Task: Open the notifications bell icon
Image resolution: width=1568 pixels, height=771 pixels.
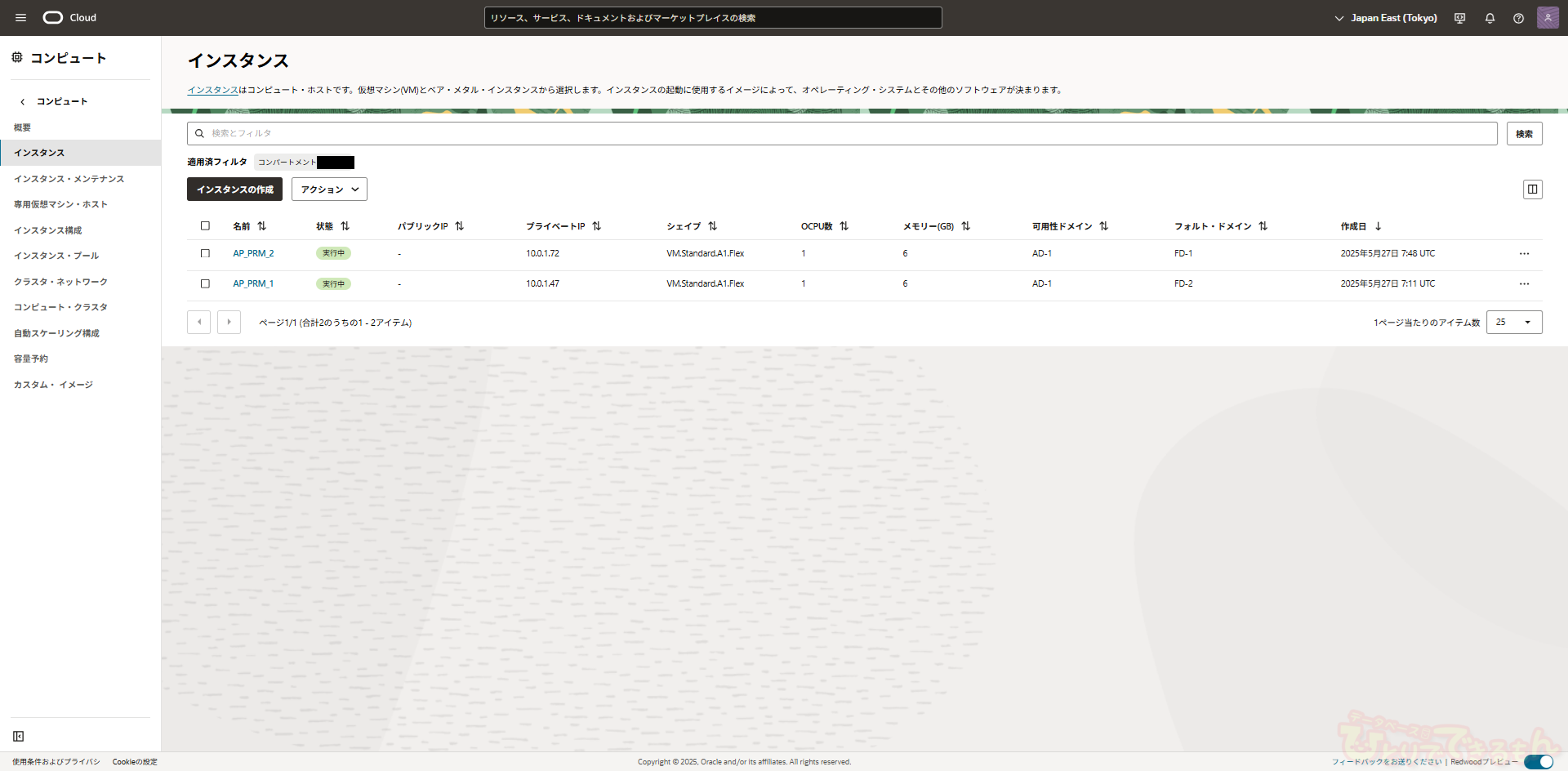Action: pos(1490,18)
